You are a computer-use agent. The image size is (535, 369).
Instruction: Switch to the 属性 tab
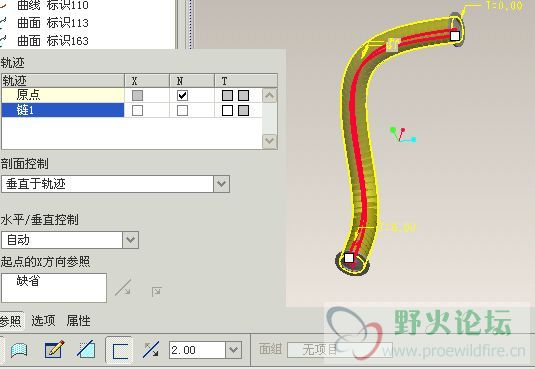(x=78, y=321)
